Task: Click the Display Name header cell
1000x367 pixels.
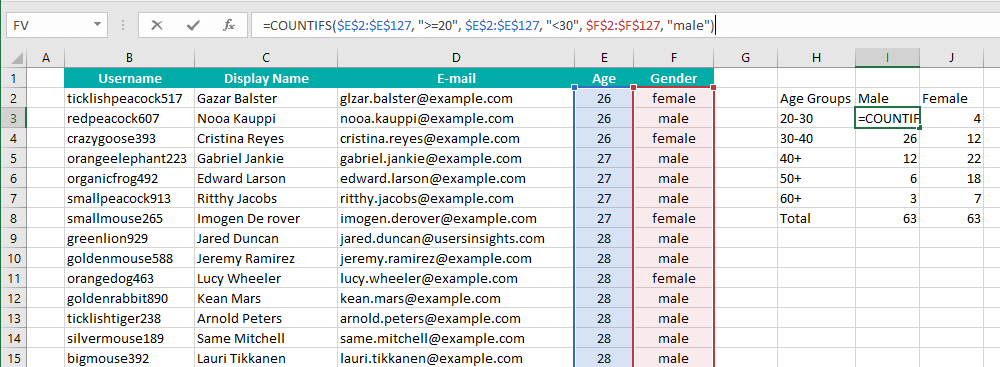Action: coord(266,79)
